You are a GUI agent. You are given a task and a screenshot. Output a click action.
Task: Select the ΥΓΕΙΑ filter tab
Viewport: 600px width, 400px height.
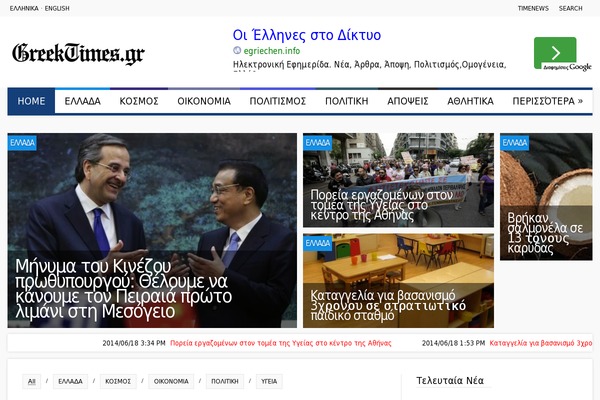pos(269,381)
